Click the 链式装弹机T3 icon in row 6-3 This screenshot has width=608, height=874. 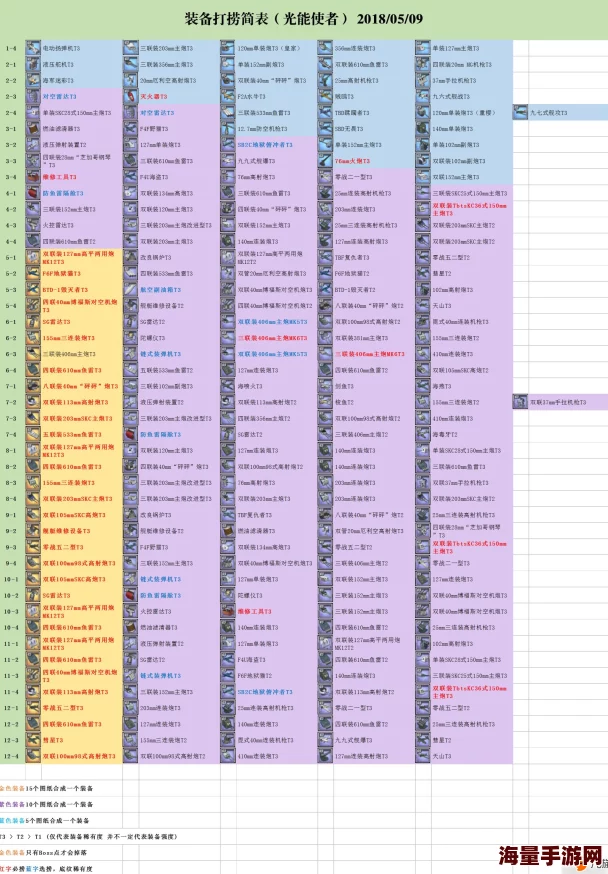130,354
